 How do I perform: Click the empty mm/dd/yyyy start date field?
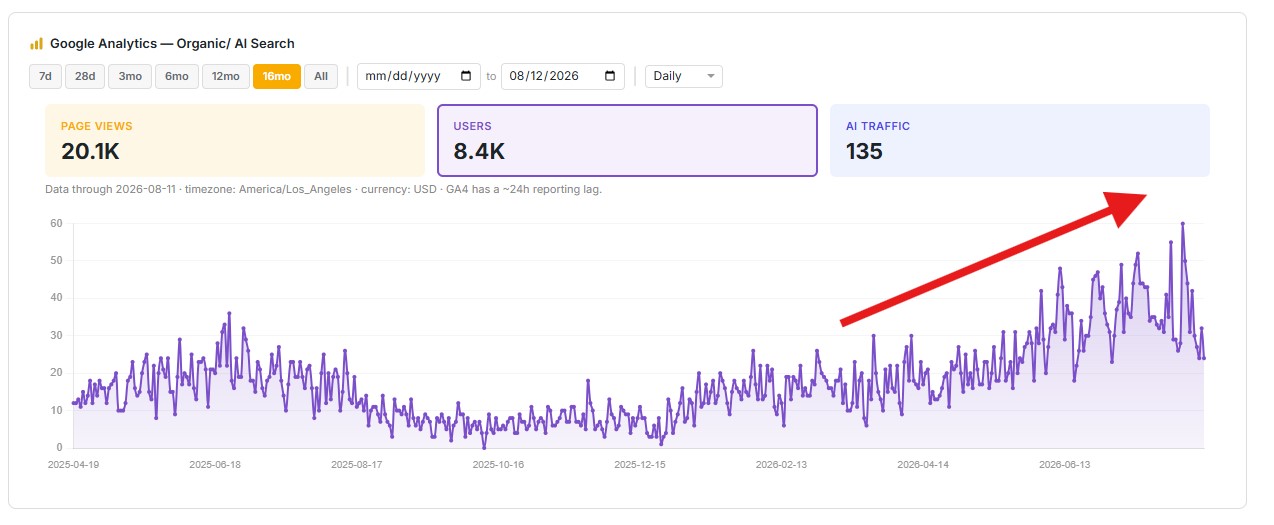pyautogui.click(x=419, y=76)
